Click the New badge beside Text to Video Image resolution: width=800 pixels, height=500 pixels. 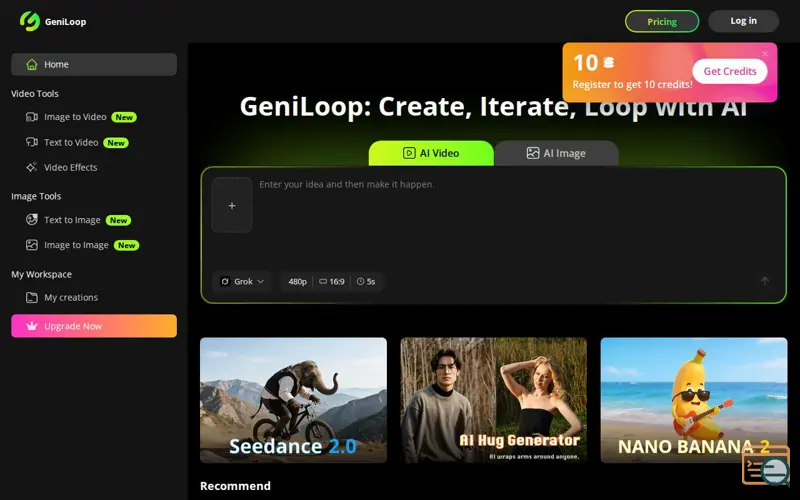[x=116, y=143]
